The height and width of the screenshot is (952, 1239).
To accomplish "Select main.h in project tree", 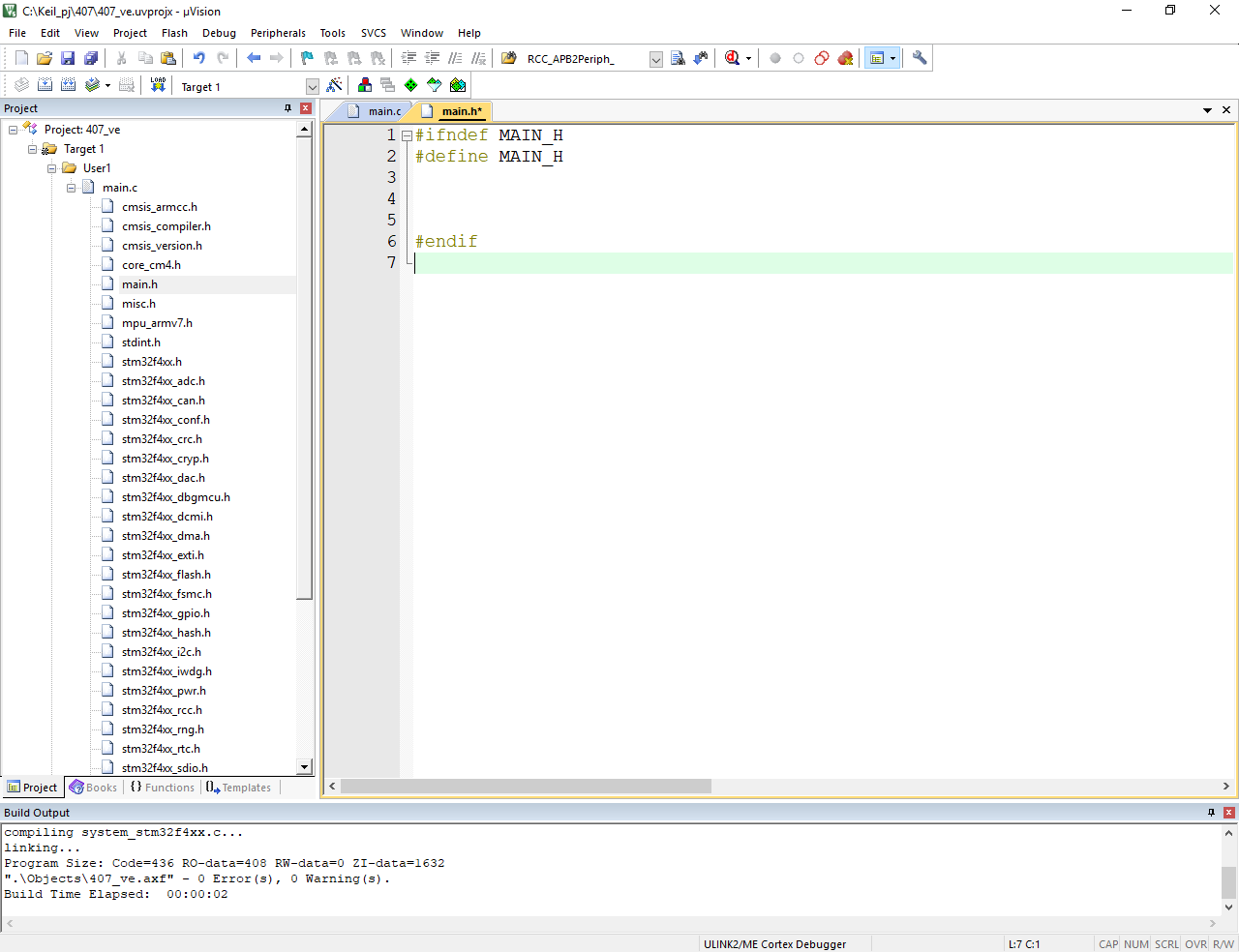I will point(139,284).
